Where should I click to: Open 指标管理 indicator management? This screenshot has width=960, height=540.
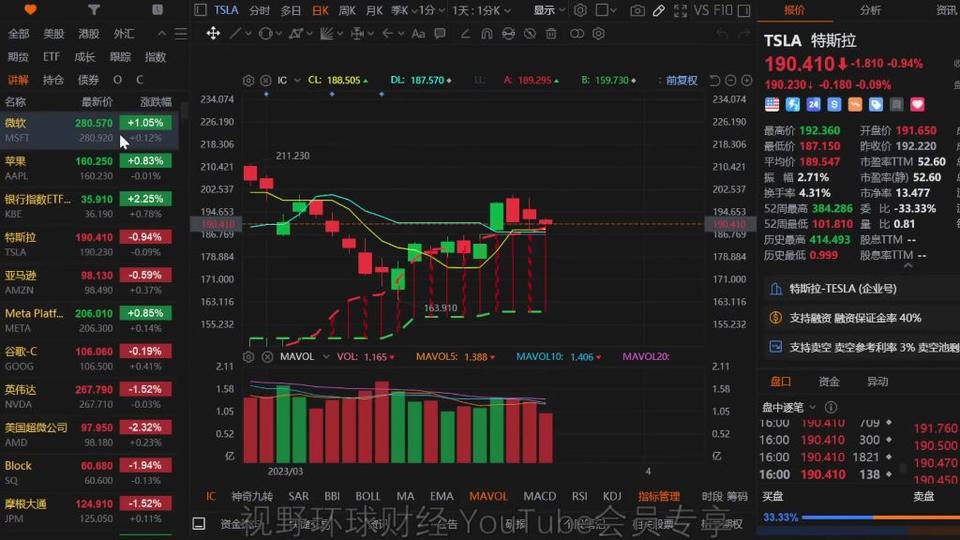[x=659, y=496]
